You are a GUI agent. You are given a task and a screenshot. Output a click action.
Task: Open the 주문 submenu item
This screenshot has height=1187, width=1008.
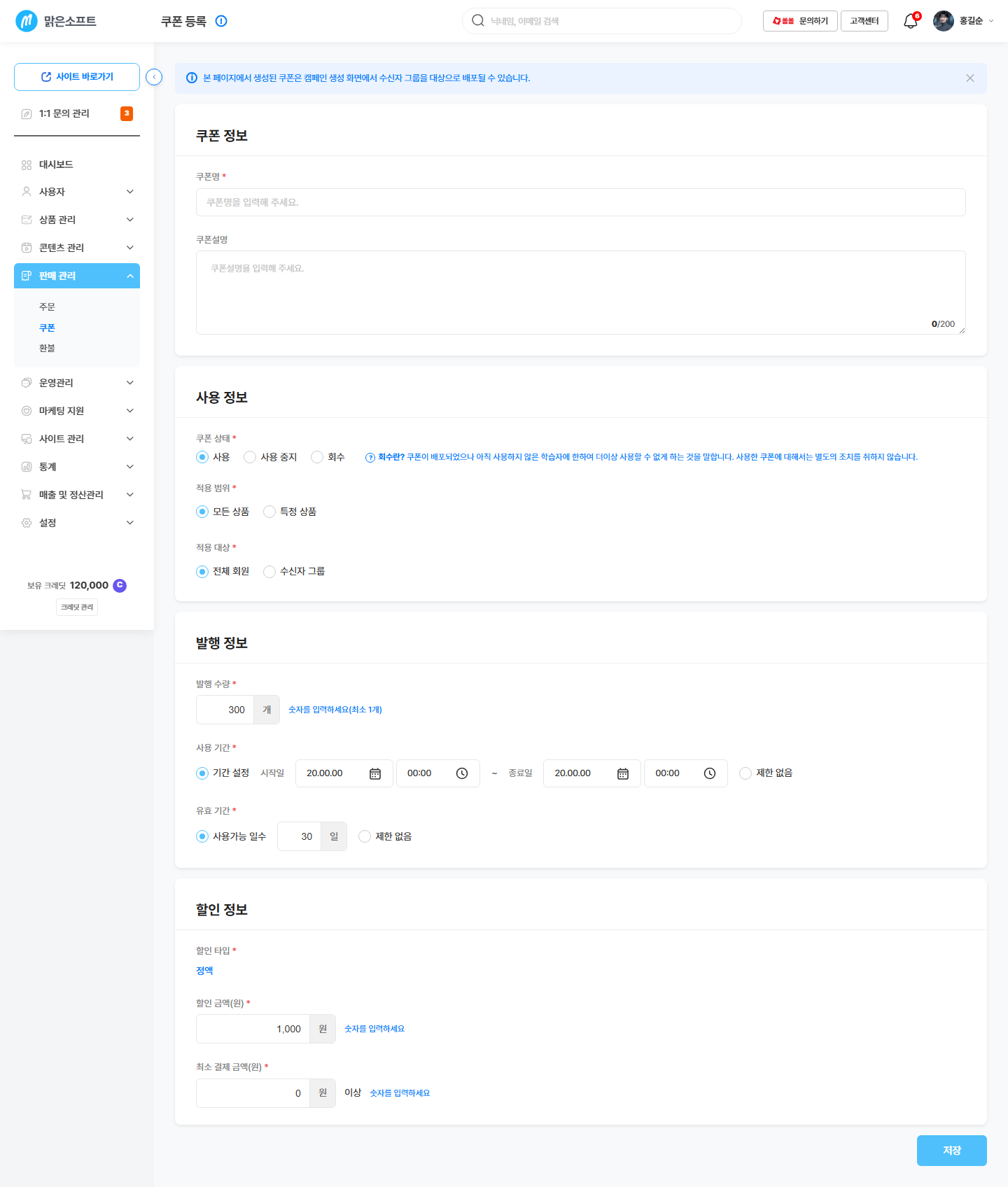(47, 307)
